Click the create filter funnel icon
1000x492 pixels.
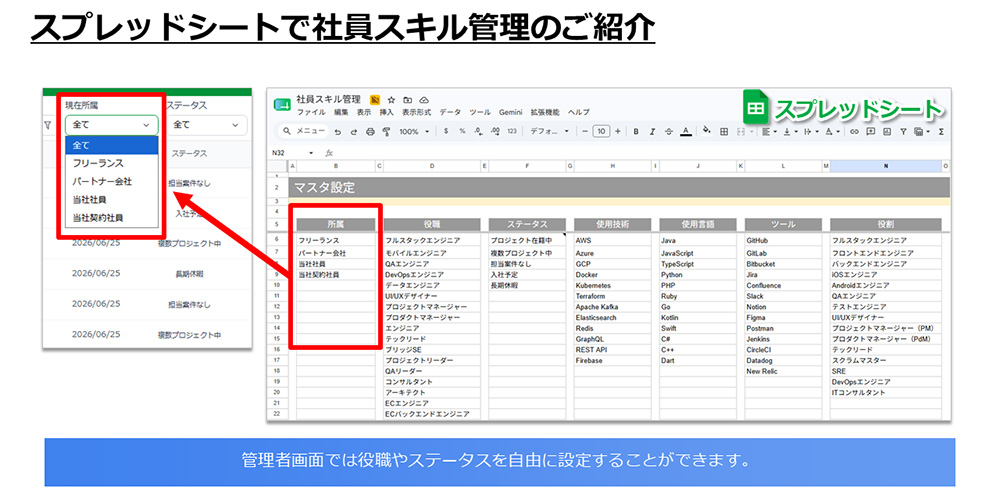(903, 131)
